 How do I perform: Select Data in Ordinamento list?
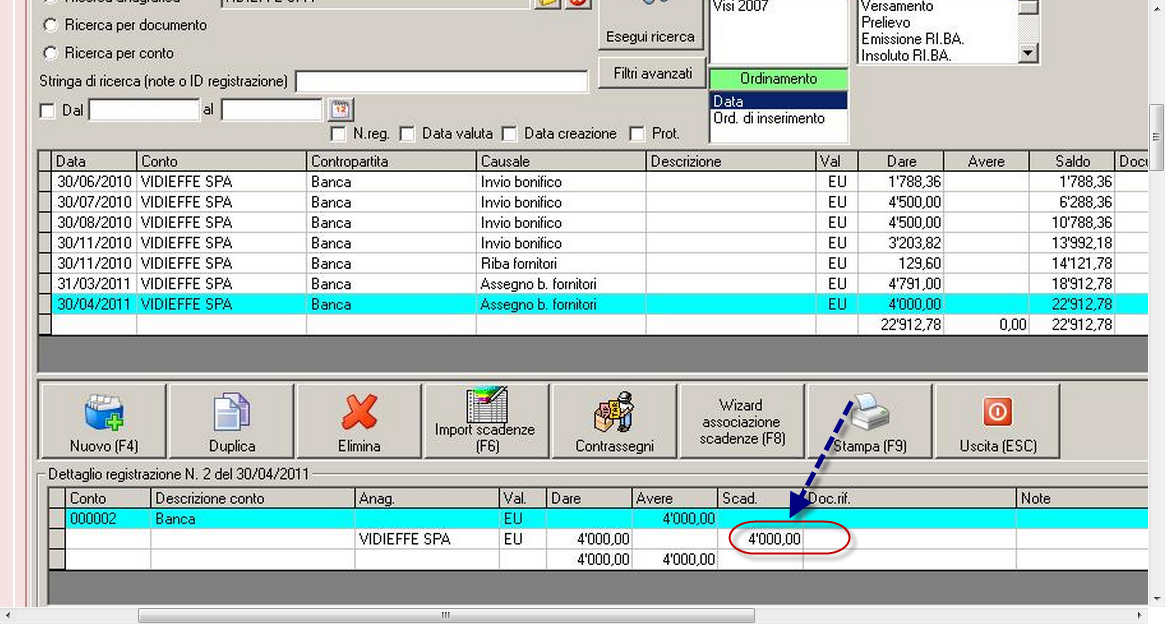pyautogui.click(x=779, y=101)
